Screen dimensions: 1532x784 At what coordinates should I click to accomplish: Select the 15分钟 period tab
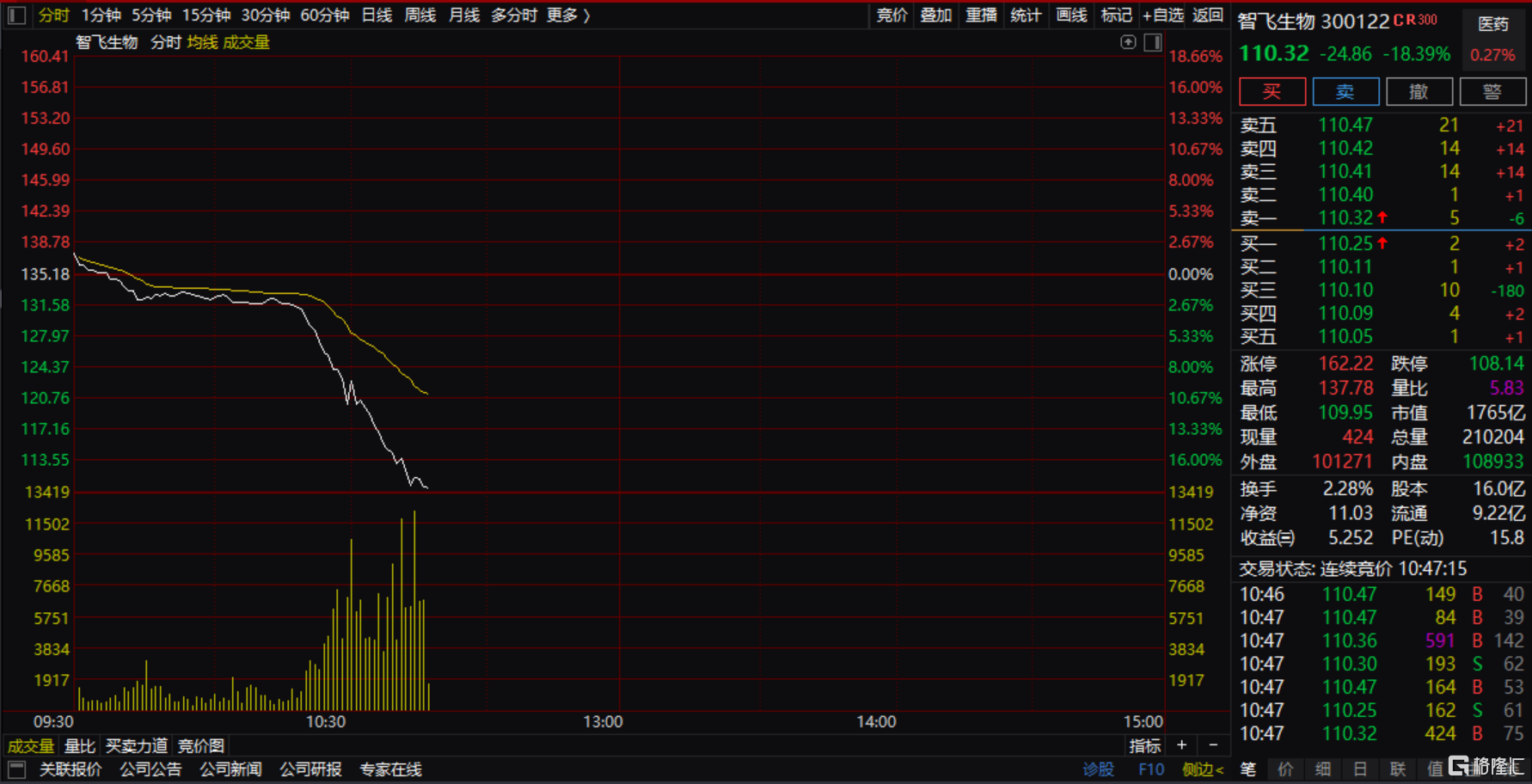206,15
